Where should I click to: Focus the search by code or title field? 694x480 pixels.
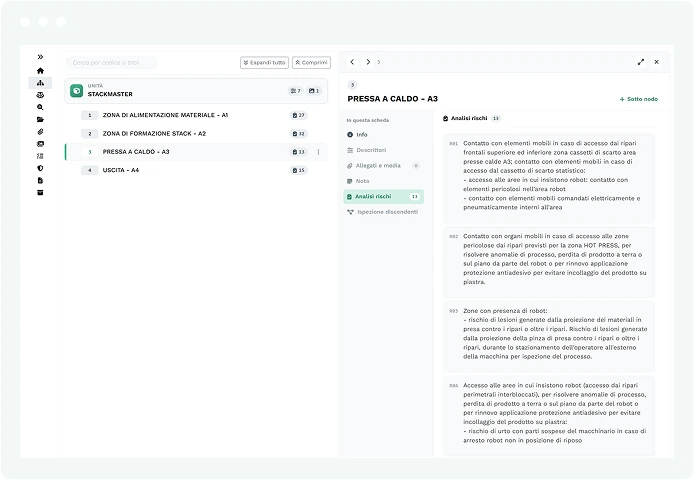tap(112, 62)
